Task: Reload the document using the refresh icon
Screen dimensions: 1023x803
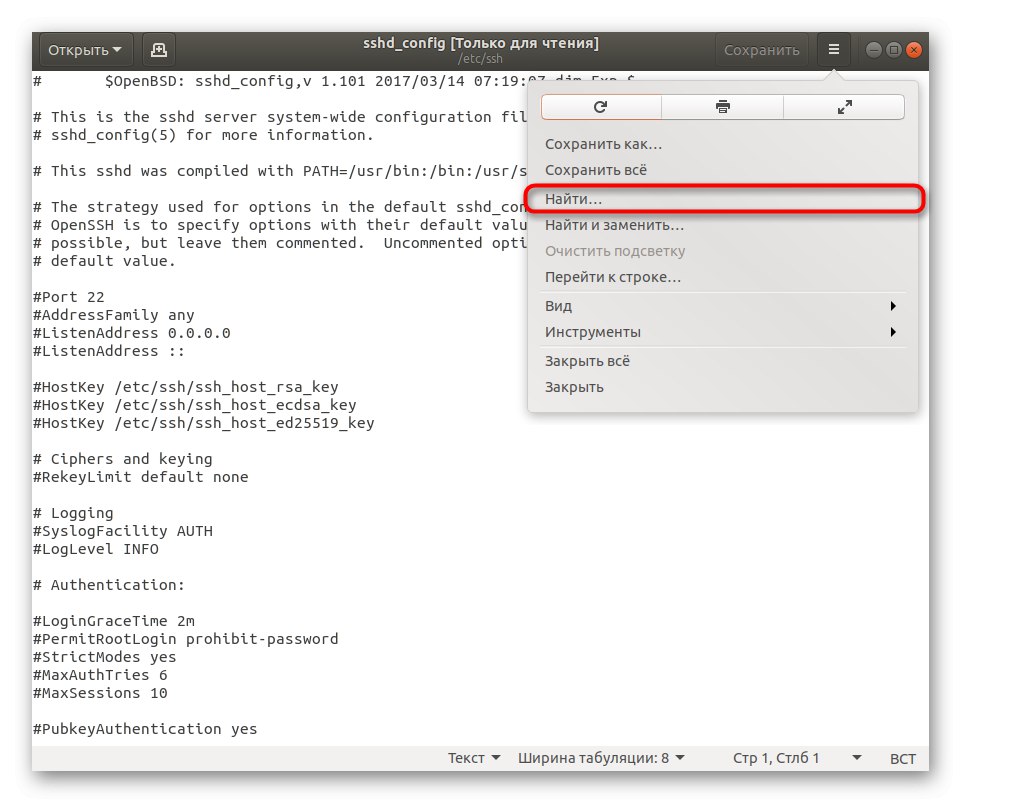Action: tap(601, 106)
